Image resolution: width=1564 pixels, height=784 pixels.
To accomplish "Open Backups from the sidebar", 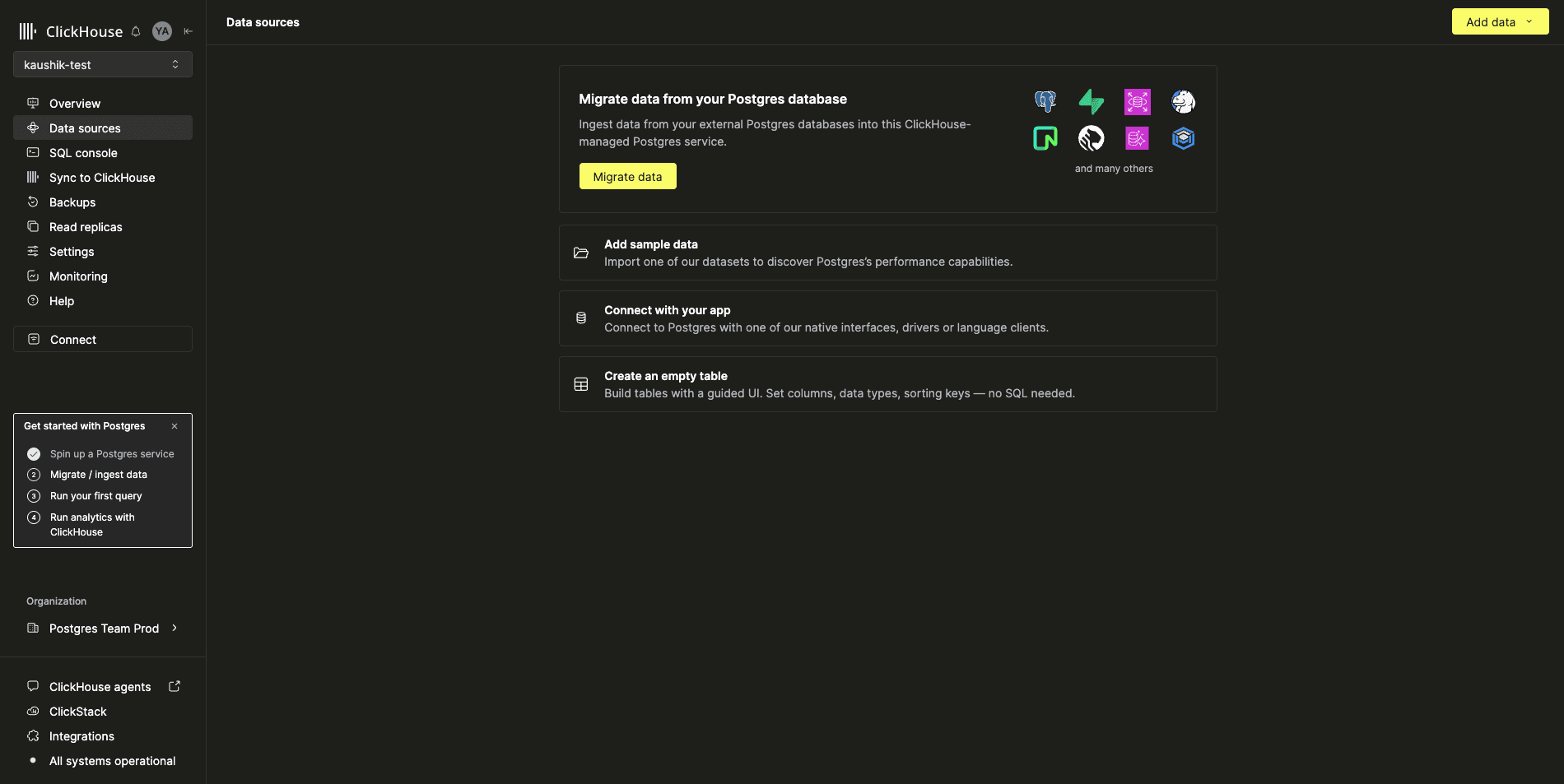I will point(103,202).
